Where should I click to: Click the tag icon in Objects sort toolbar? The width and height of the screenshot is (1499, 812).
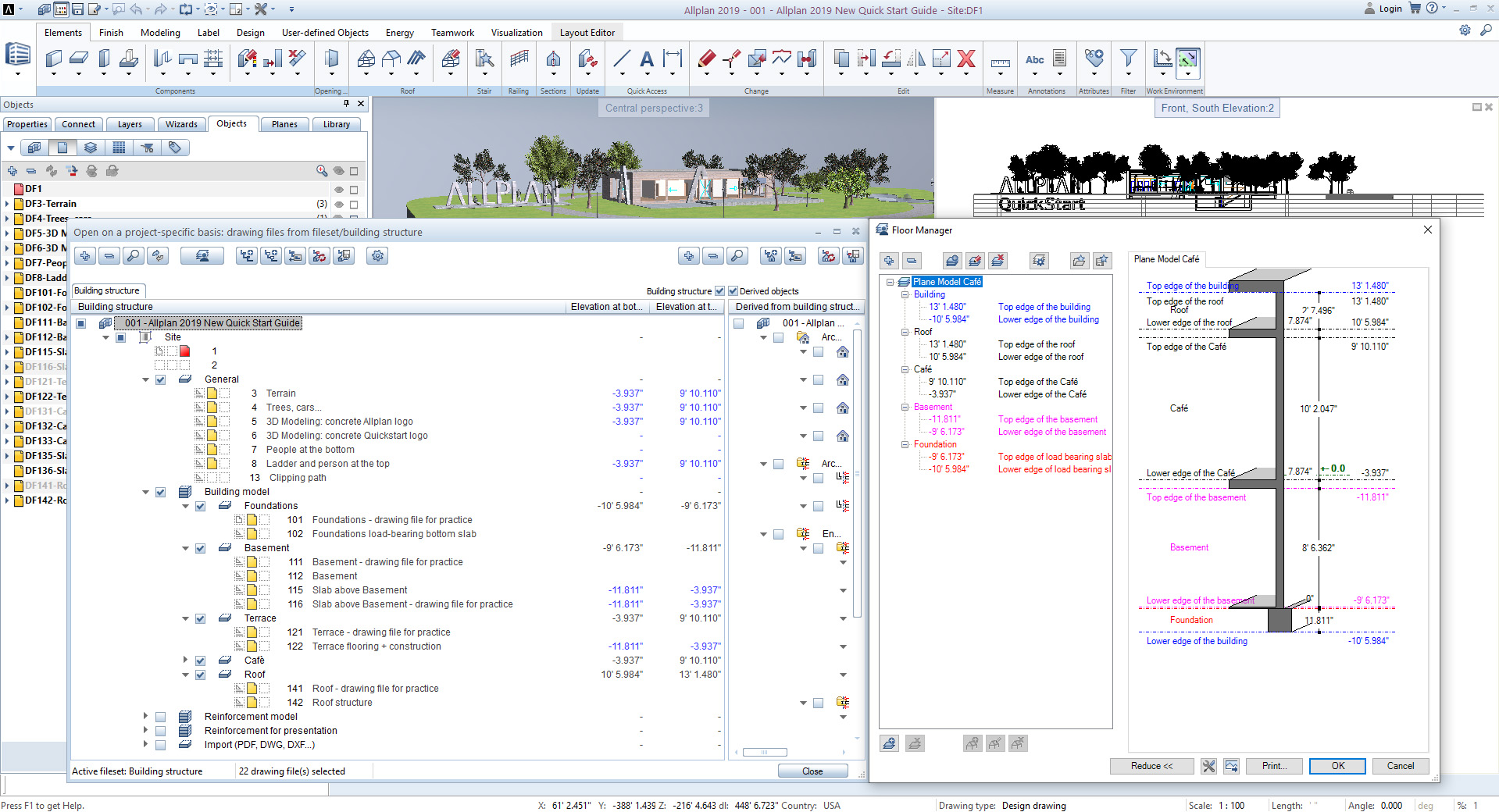(x=175, y=147)
